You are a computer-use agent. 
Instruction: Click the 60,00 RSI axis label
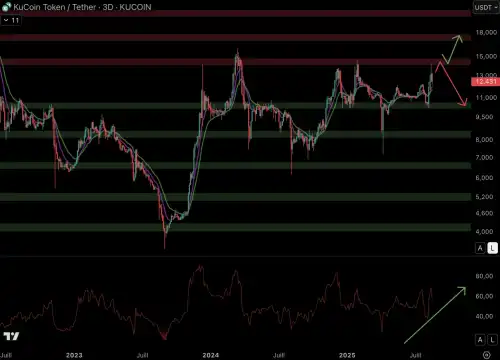pos(484,296)
